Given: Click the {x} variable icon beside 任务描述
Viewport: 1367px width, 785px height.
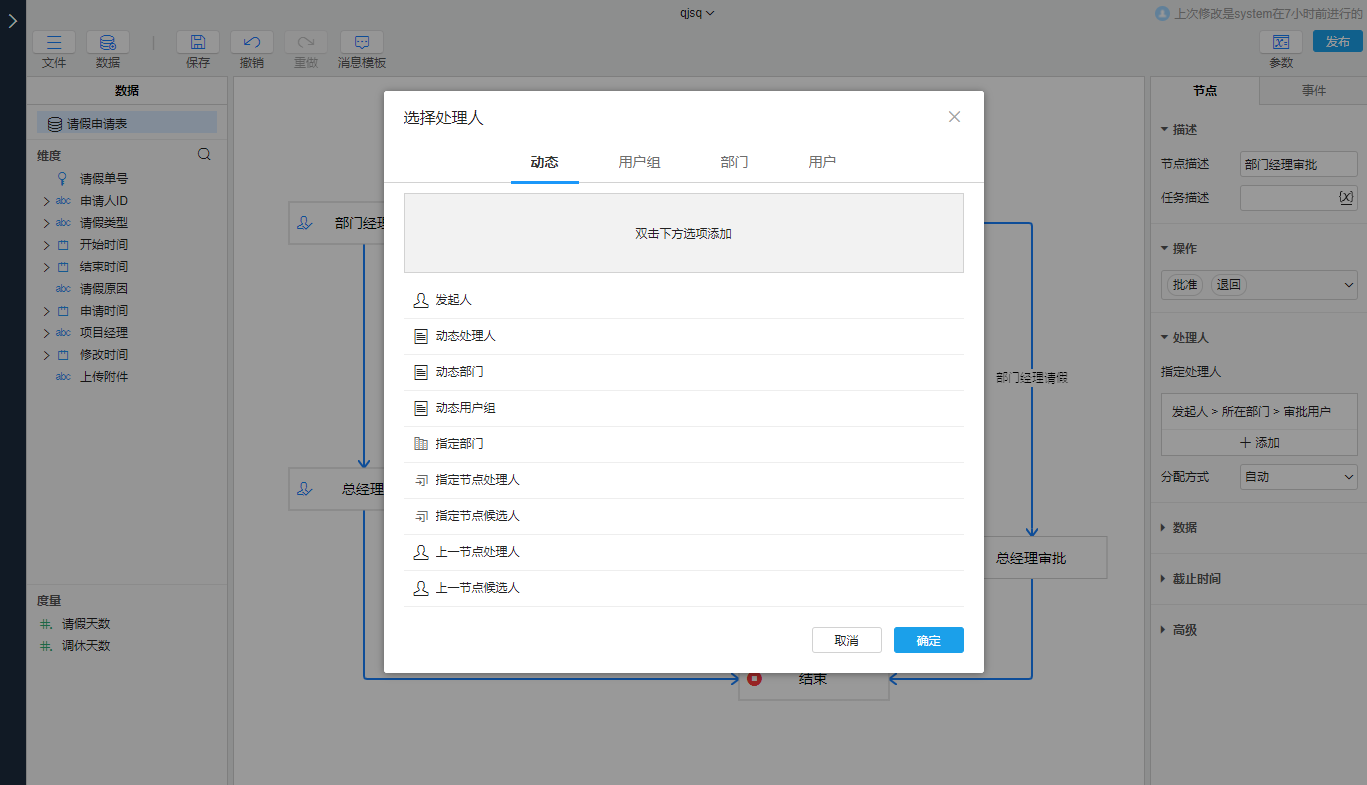Looking at the screenshot, I should pos(1345,197).
